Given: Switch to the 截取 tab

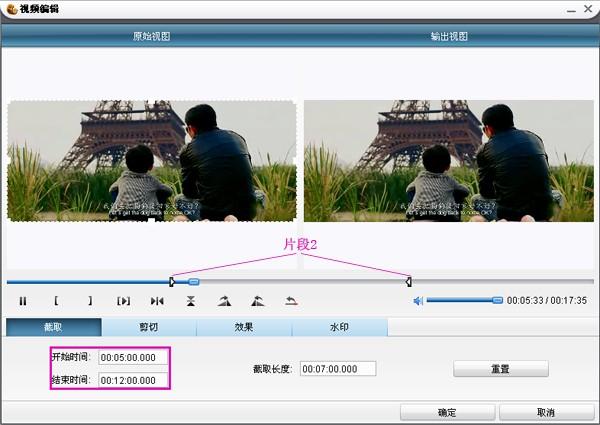Looking at the screenshot, I should point(54,327).
